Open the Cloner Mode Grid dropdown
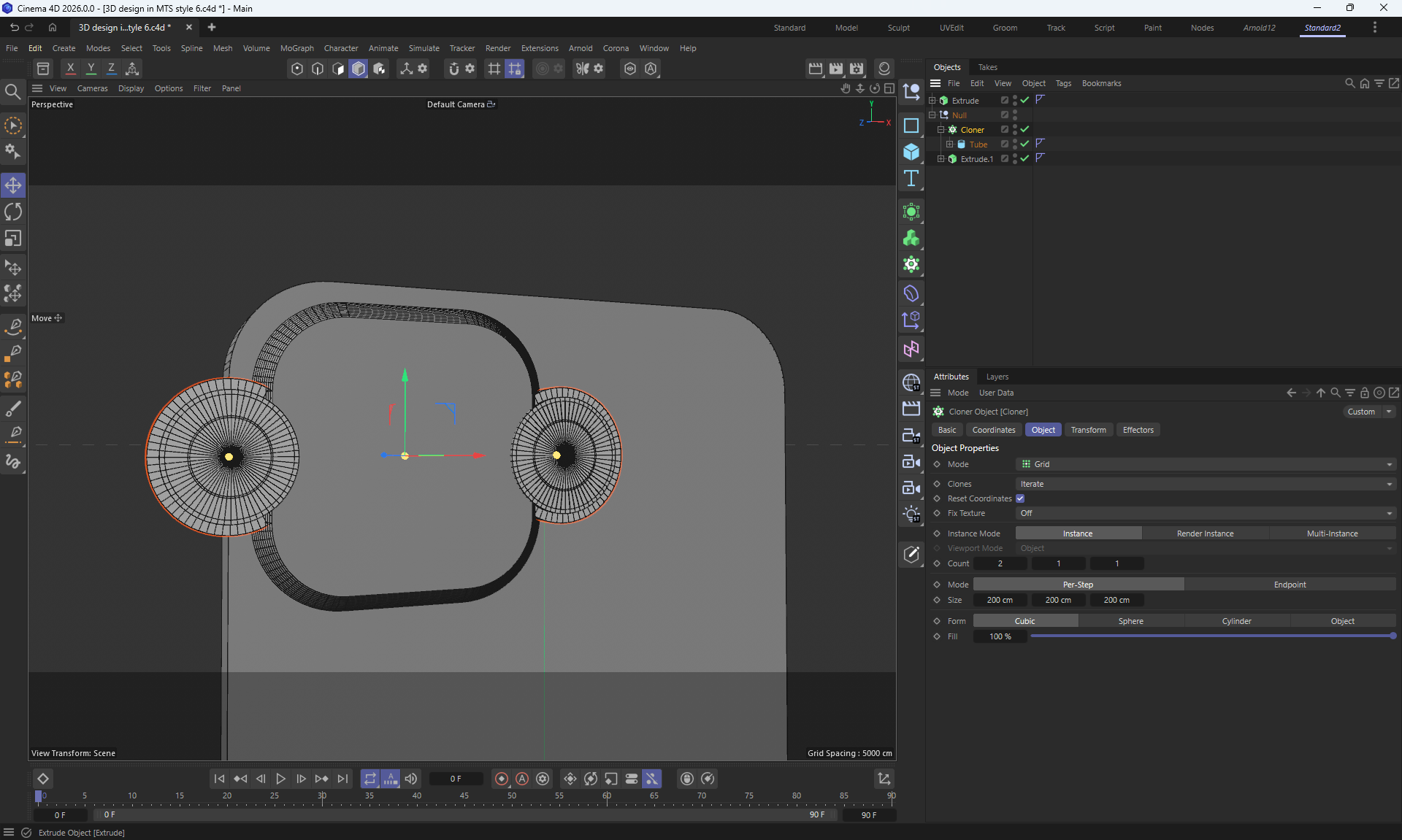The image size is (1402, 840). 1205,464
